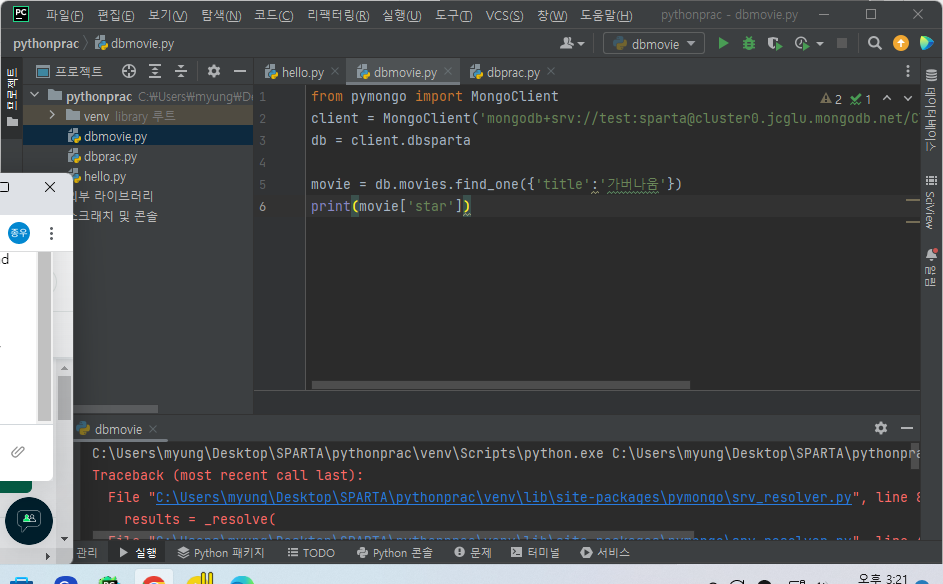
Task: Open three-dot menu in left chat window
Action: (x=51, y=233)
